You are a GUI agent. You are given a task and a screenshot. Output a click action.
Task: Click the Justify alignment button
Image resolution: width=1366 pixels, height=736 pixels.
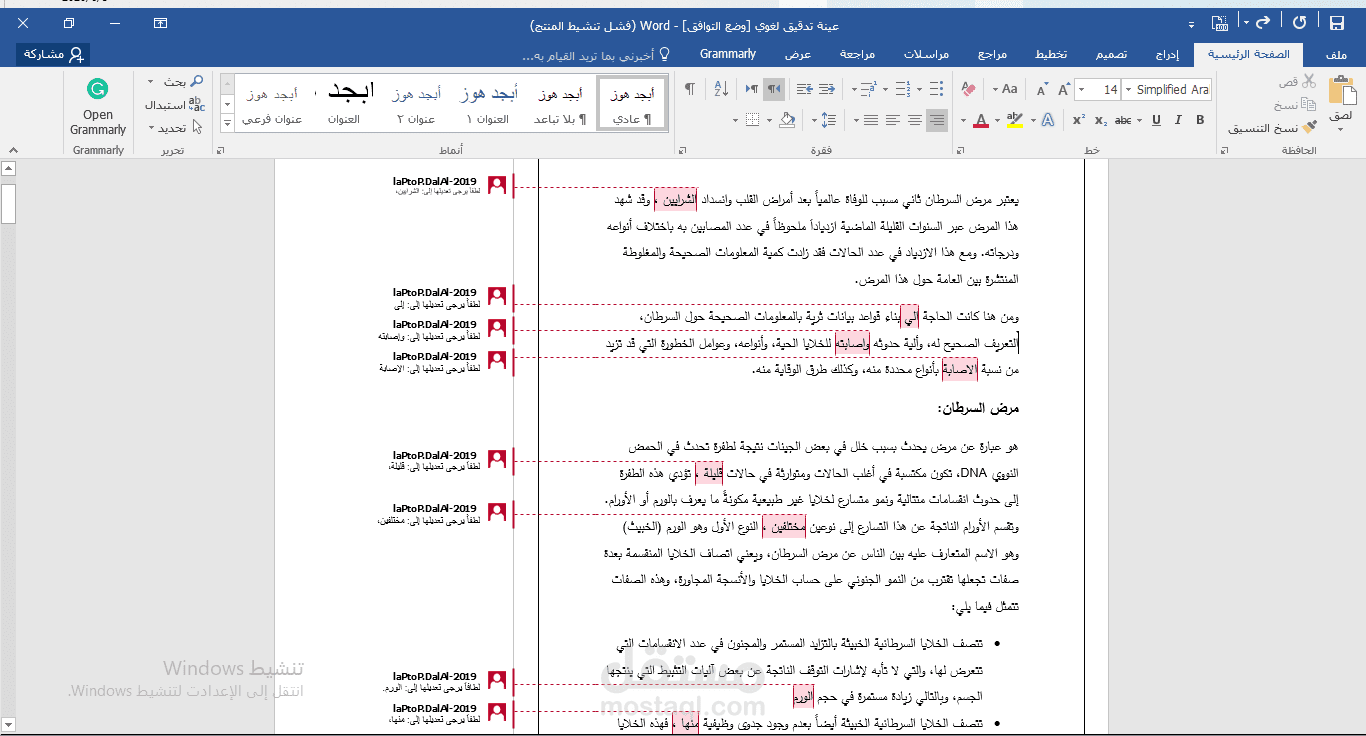pos(871,120)
